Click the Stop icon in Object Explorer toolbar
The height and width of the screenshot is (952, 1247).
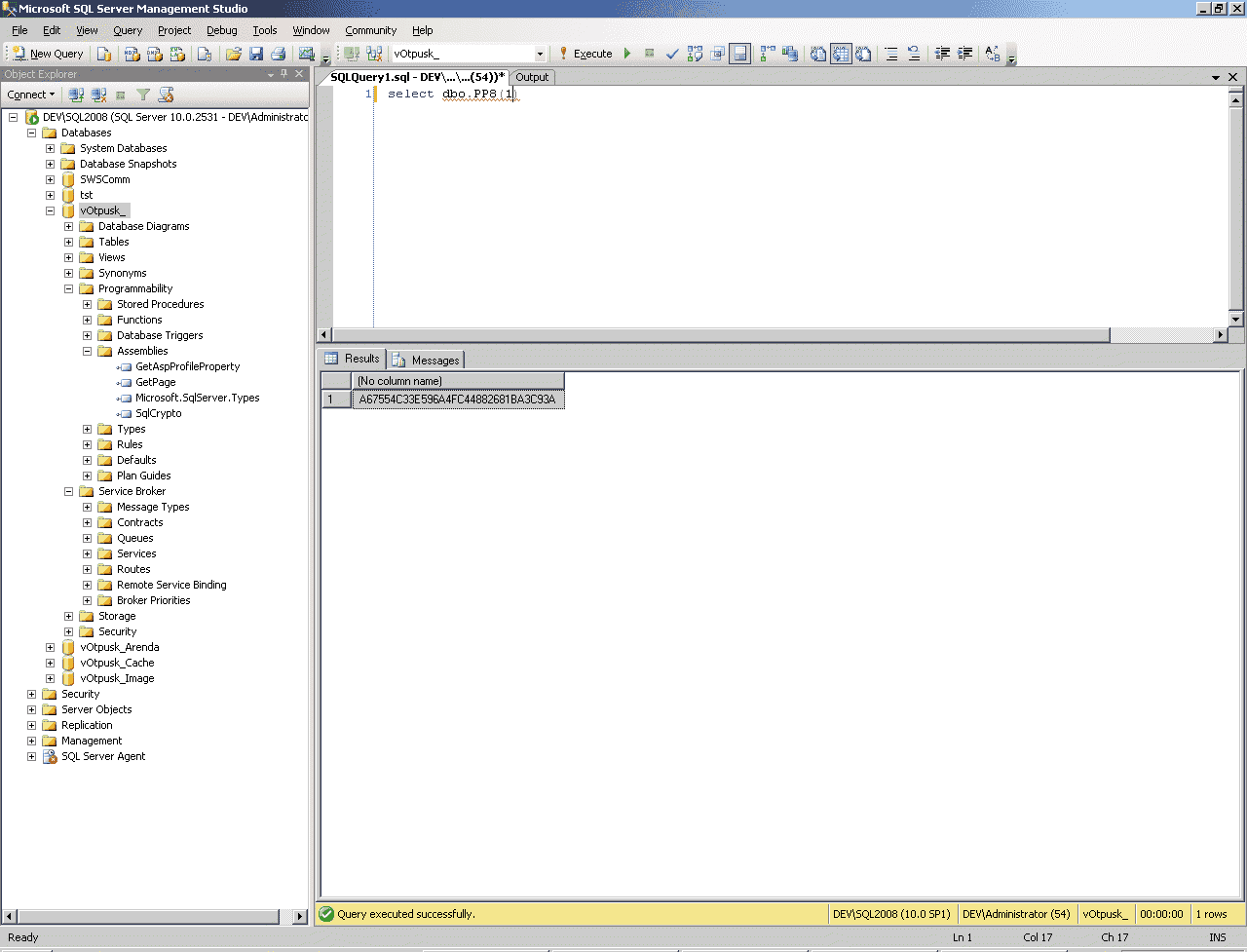(x=121, y=95)
